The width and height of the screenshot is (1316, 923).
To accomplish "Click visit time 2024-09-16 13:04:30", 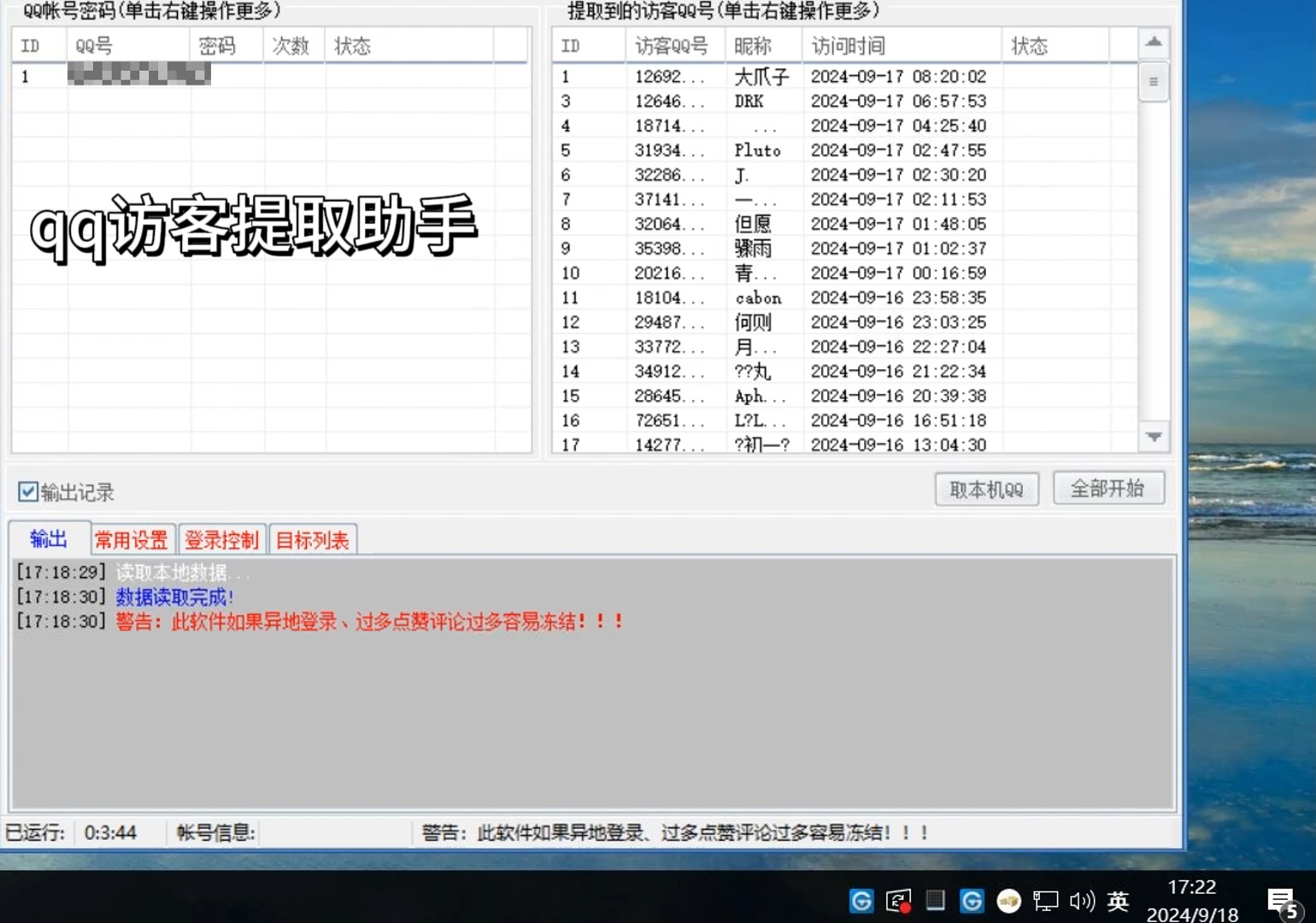I will coord(898,445).
